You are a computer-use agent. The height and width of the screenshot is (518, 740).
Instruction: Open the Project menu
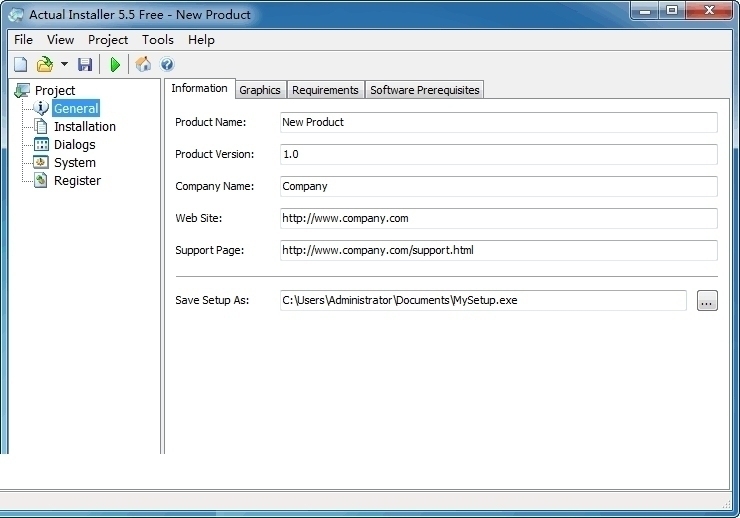point(108,40)
